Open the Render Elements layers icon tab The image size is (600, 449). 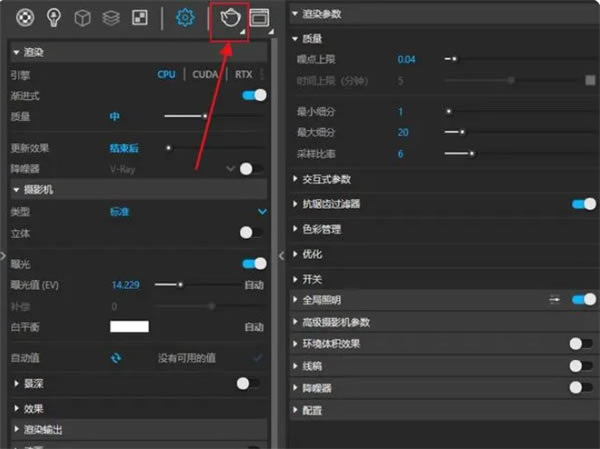coord(111,18)
